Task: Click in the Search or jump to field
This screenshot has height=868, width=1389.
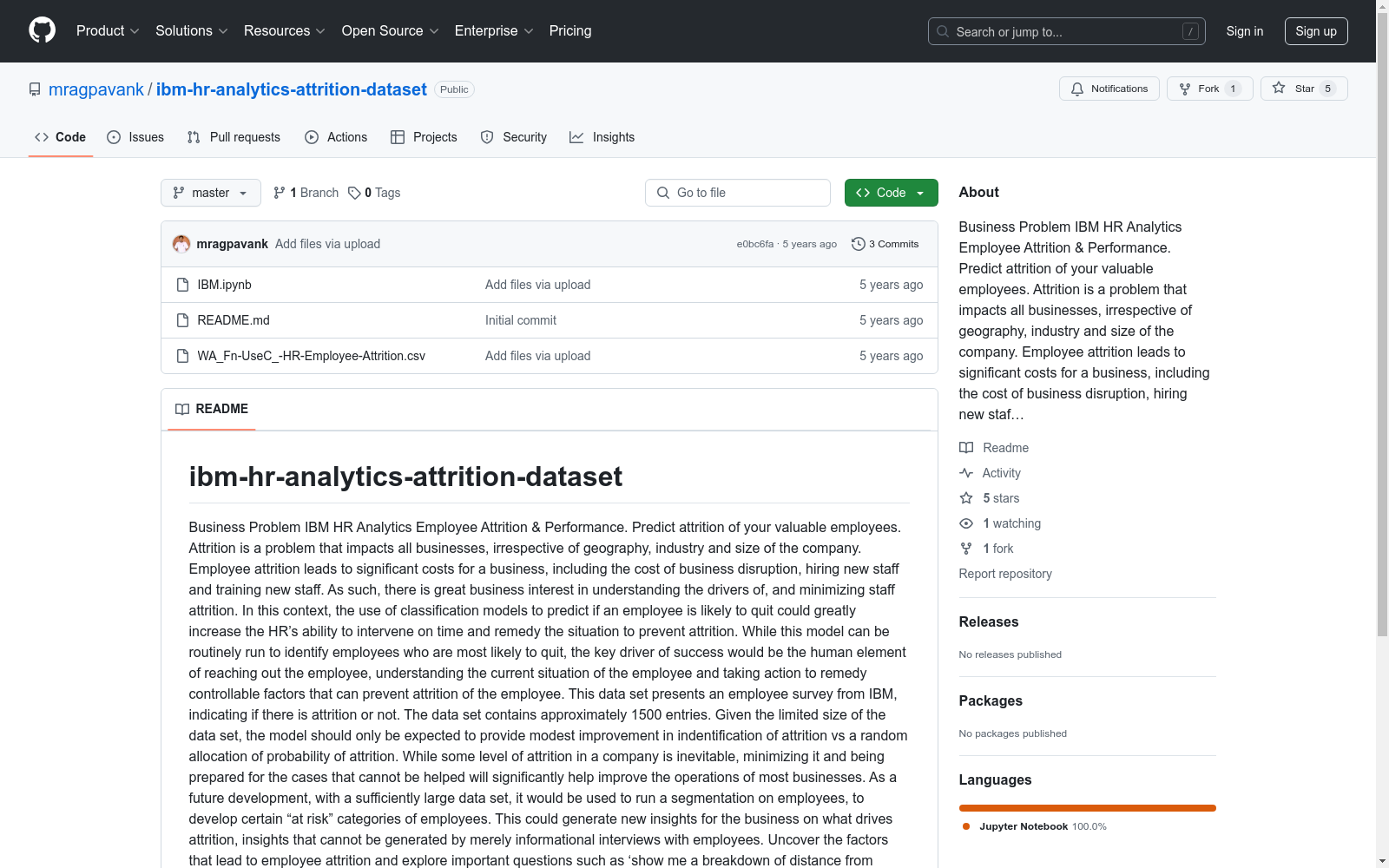Action: 1067,31
